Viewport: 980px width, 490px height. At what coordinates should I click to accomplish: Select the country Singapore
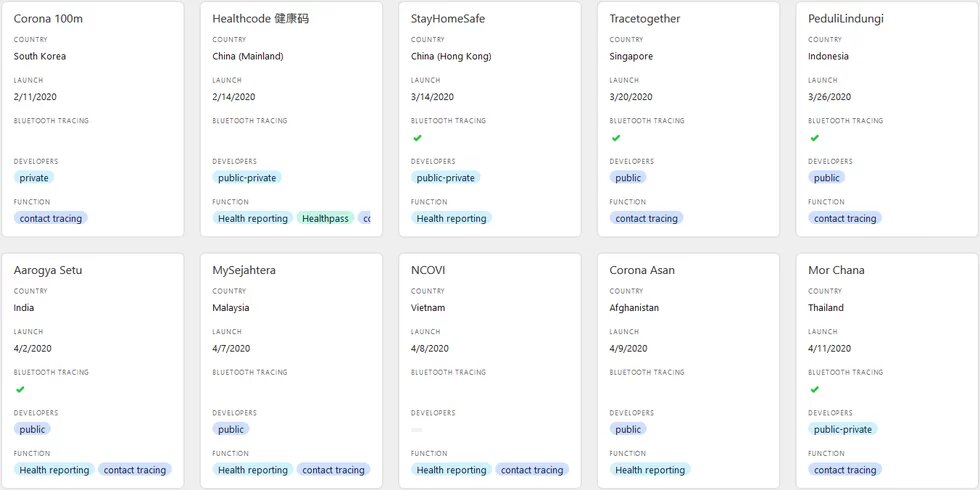(x=631, y=56)
